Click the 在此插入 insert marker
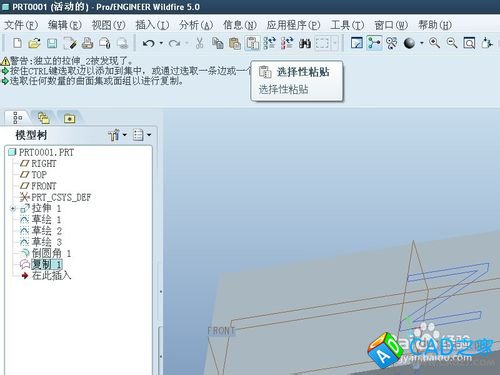The image size is (500, 375). [46, 276]
